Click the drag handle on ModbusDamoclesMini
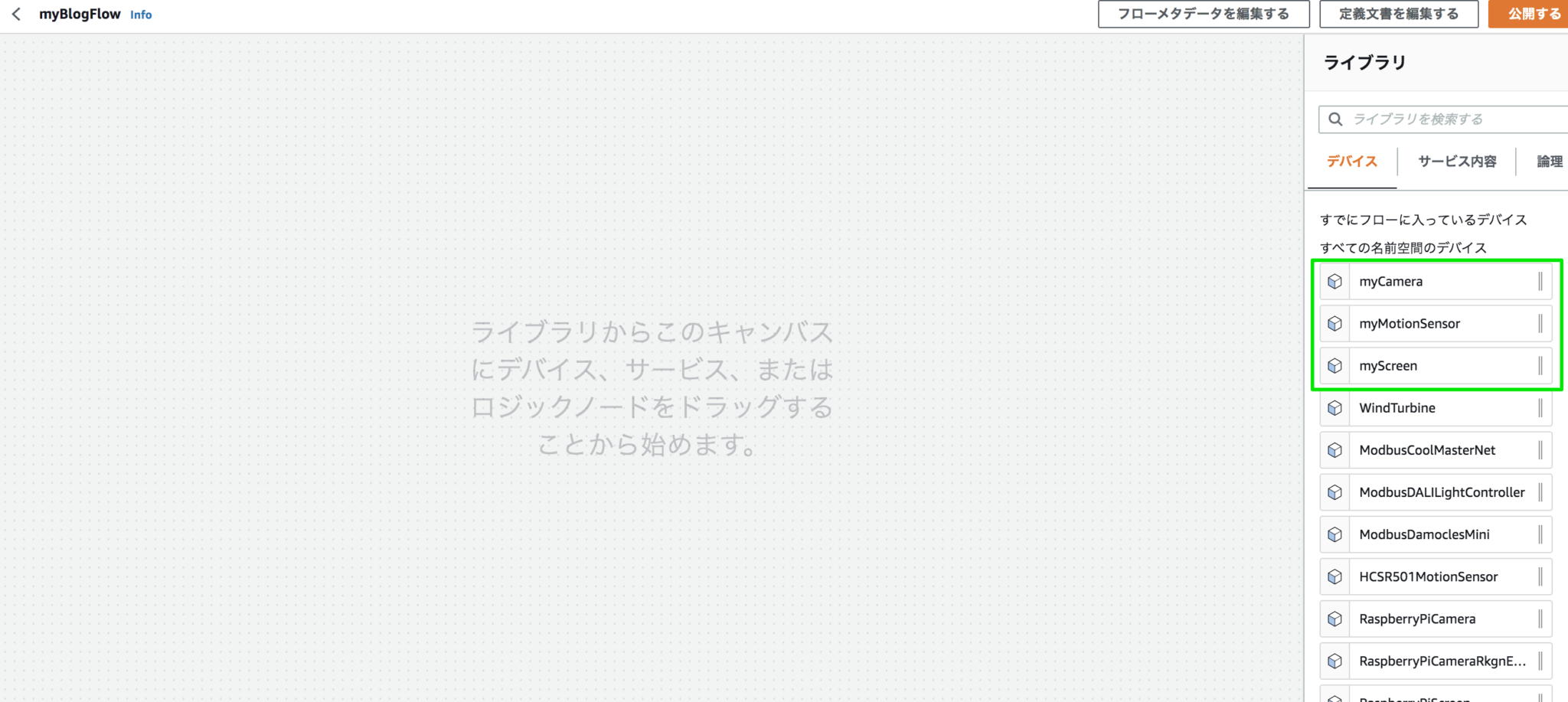This screenshot has width=1568, height=702. tap(1540, 534)
